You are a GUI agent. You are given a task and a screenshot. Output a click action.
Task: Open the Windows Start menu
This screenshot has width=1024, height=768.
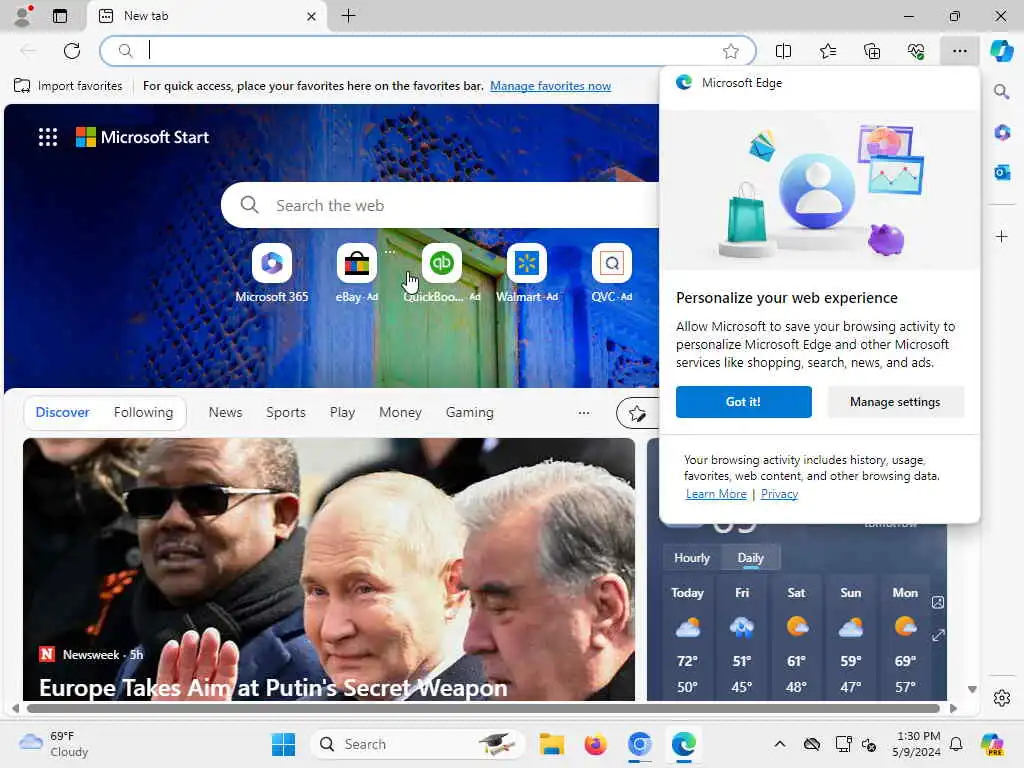283,744
